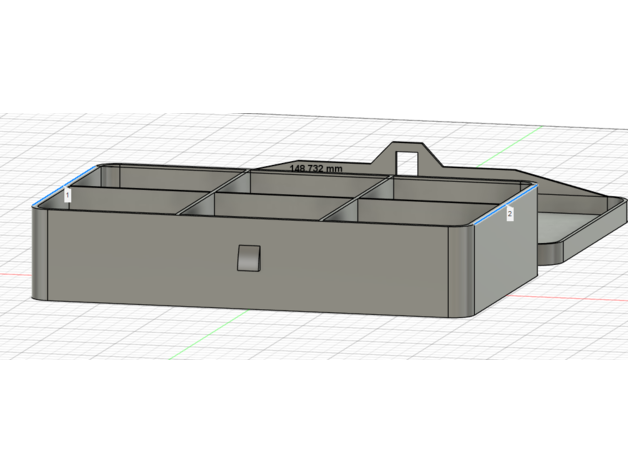Select the box's rounded front-right corner
Image resolution: width=628 pixels, height=472 pixels.
pos(461,270)
